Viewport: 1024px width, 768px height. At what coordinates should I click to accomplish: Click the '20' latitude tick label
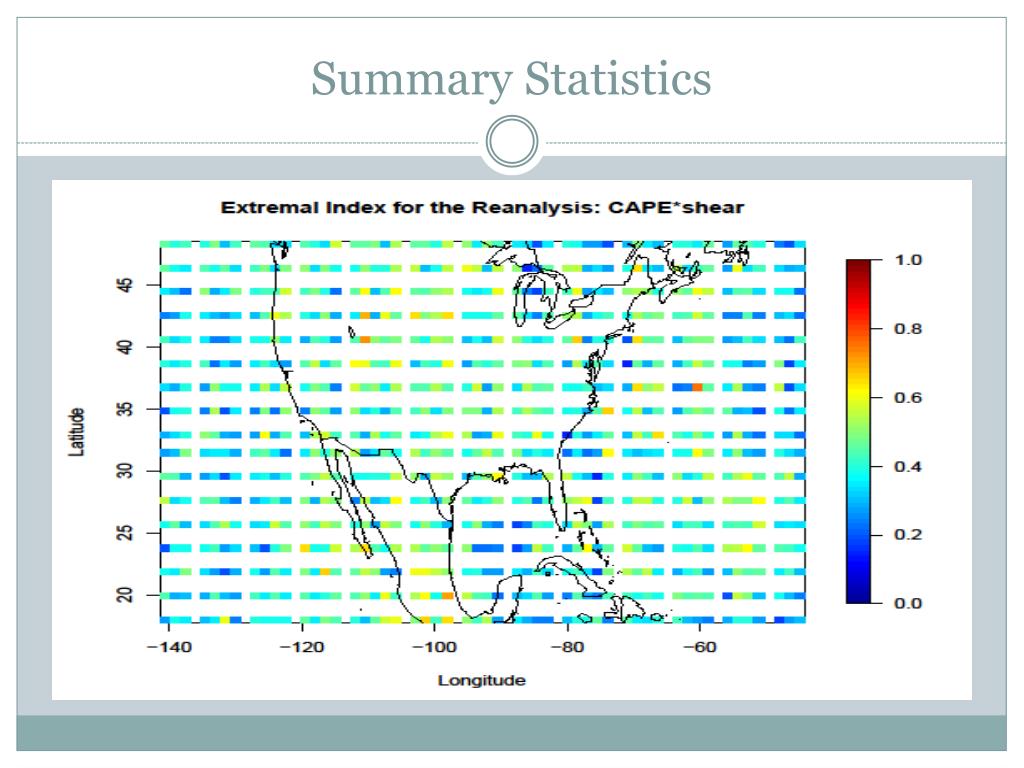coord(124,595)
